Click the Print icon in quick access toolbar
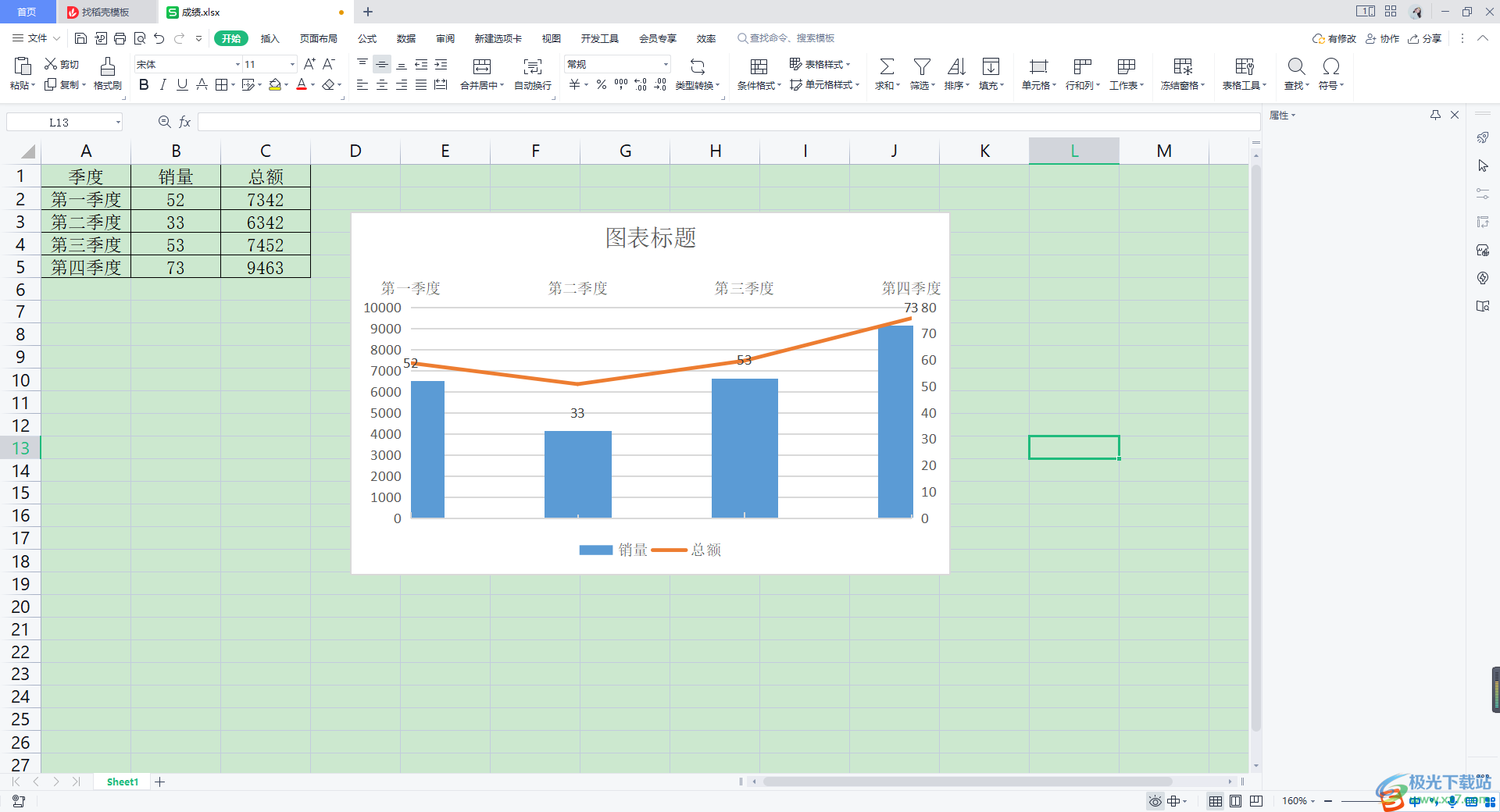Viewport: 1500px width, 812px height. point(120,38)
